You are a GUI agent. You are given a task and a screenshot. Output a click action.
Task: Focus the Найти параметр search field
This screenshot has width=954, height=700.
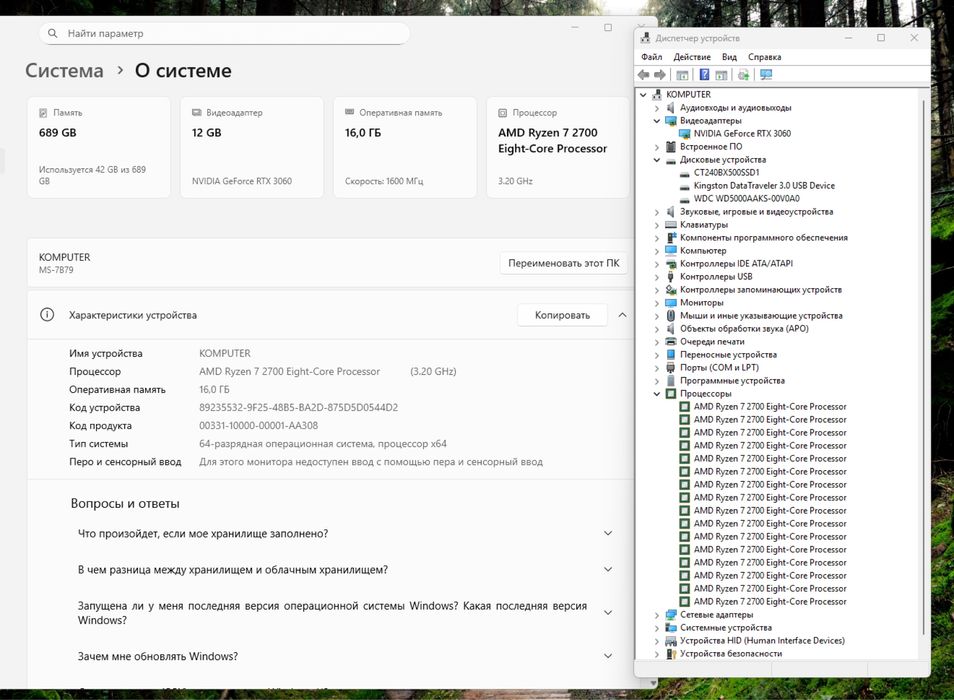[x=225, y=33]
